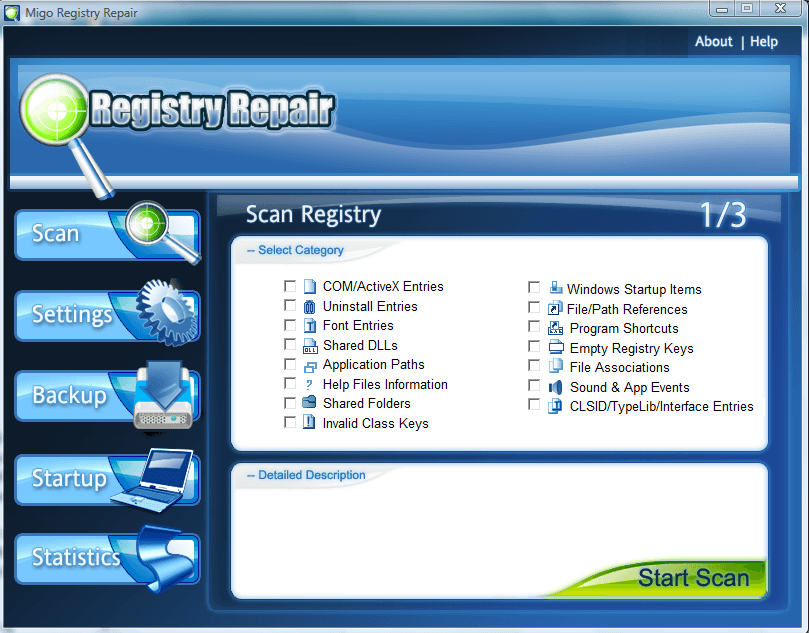The width and height of the screenshot is (809, 633).
Task: Enable scanning of Empty Registry Keys
Action: [x=534, y=348]
